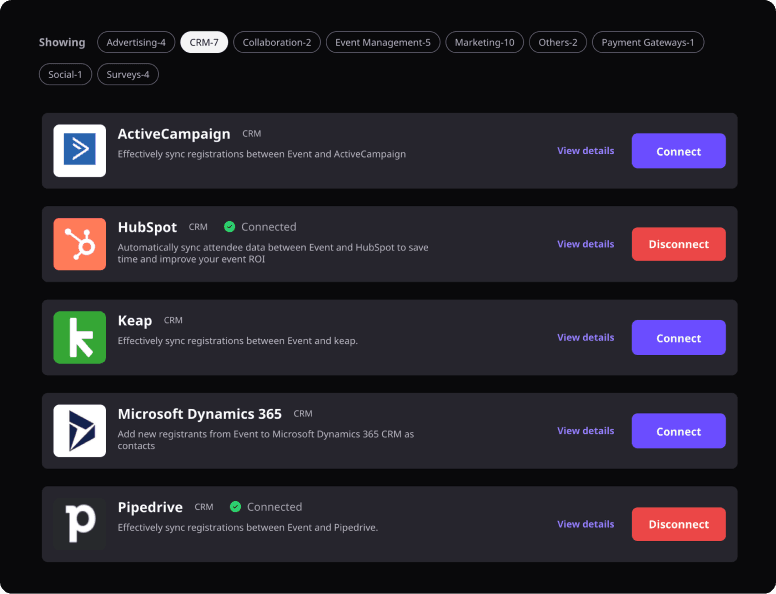Click ActiveCampaign's sync registrations description
776x594 pixels.
tap(262, 154)
